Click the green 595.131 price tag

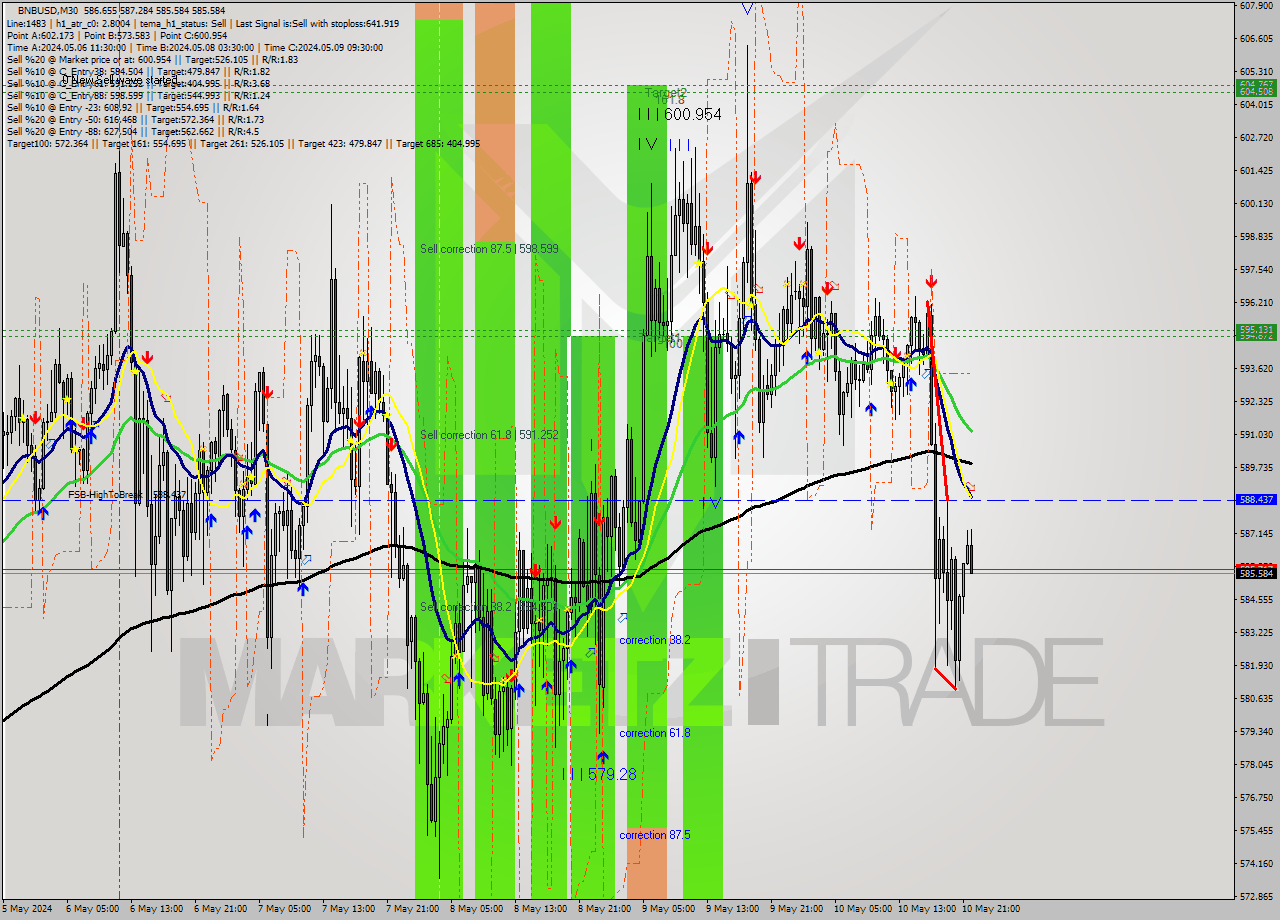tap(1256, 329)
